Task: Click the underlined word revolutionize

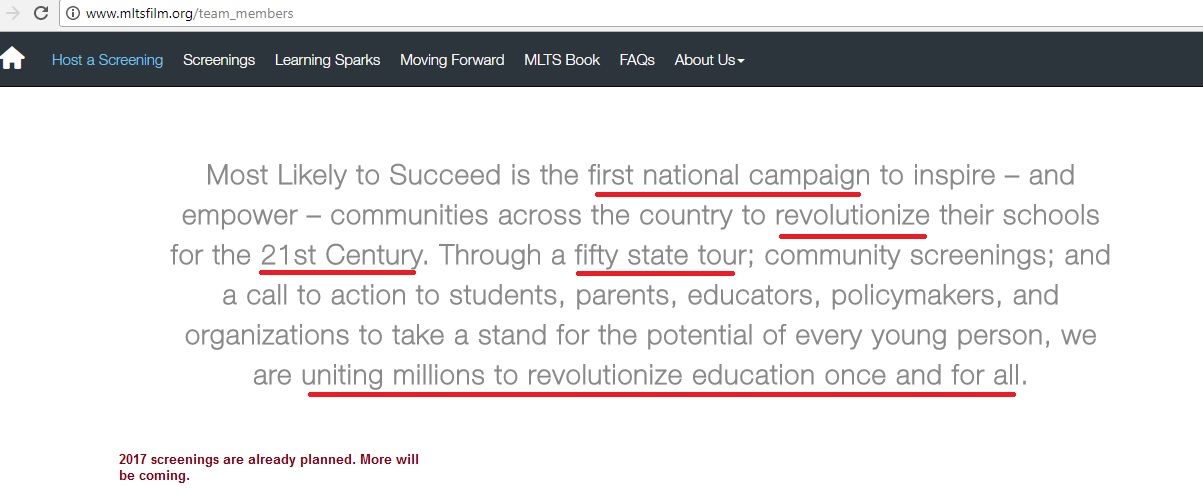Action: click(853, 216)
